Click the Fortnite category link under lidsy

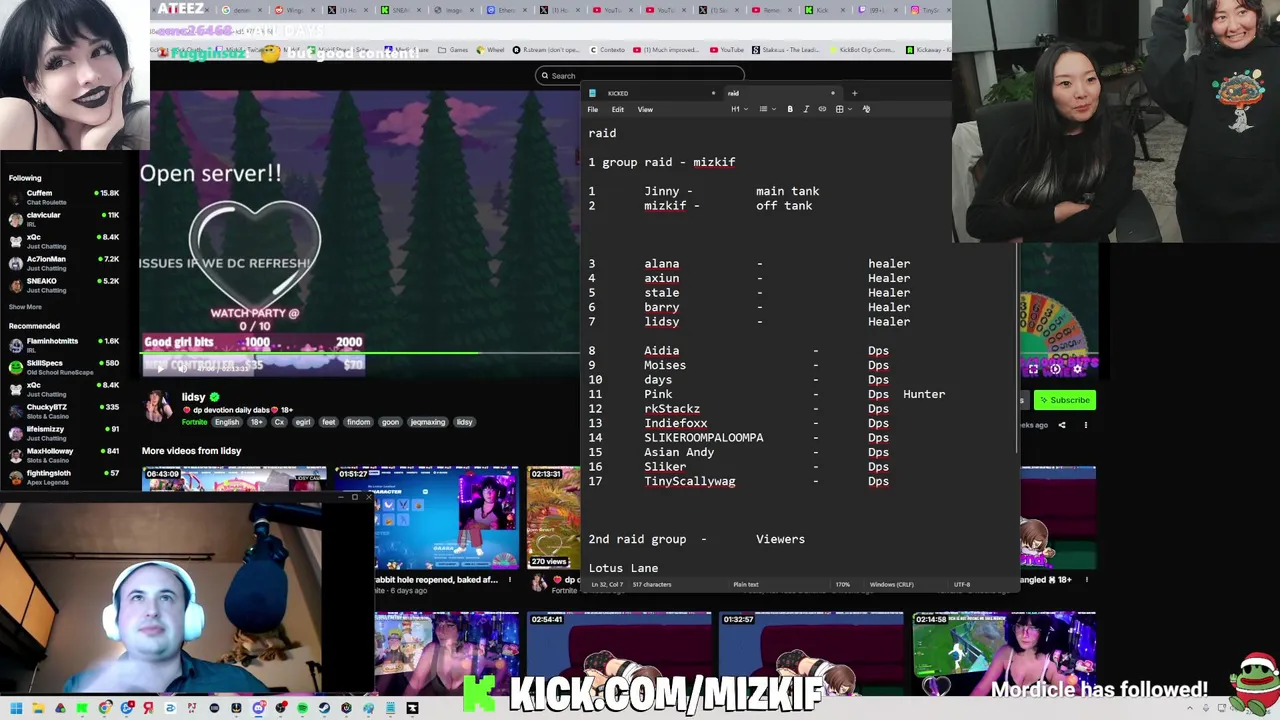click(194, 422)
